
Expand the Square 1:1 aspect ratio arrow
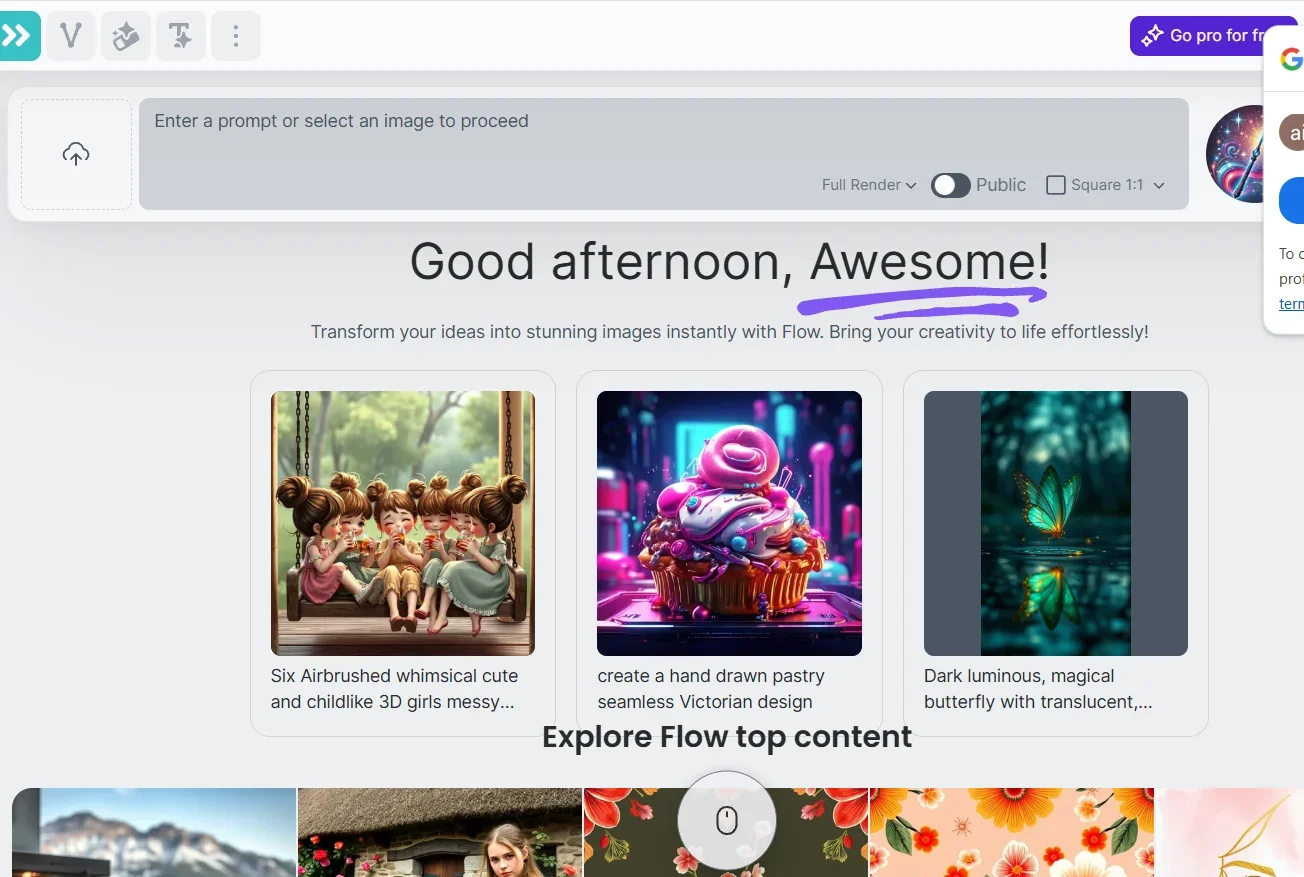tap(1159, 185)
